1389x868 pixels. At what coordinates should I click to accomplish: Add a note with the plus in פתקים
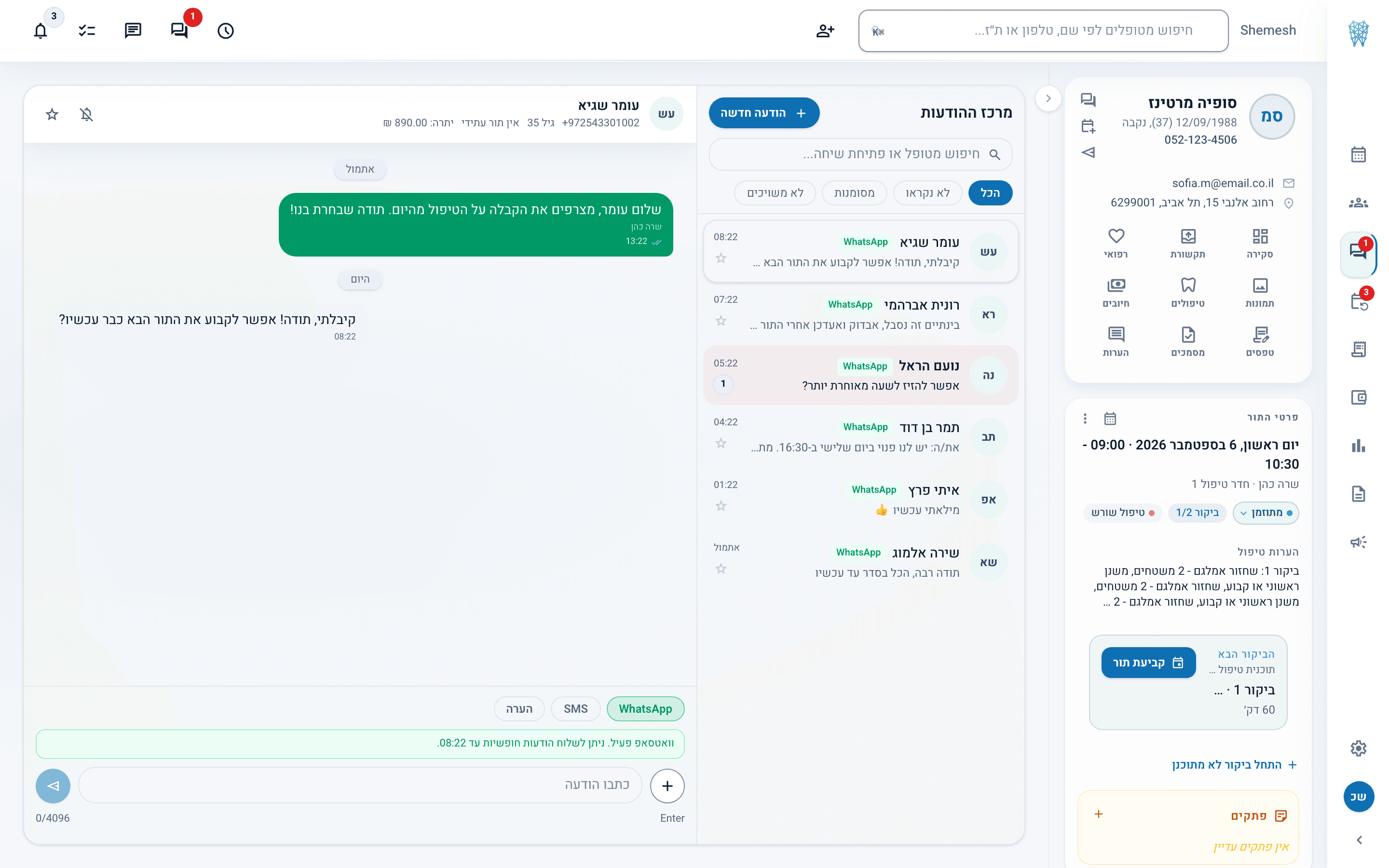(1099, 814)
